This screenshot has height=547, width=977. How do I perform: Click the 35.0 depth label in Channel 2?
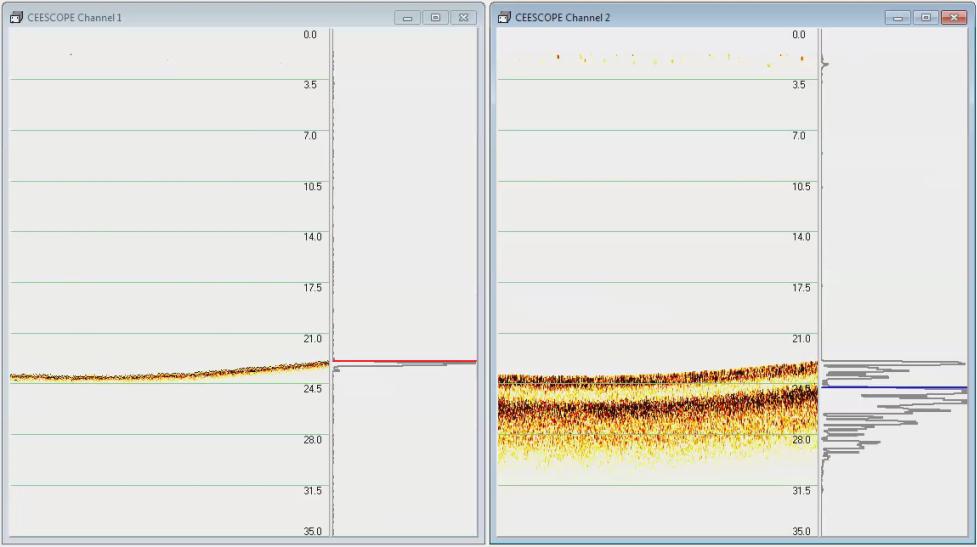coord(800,531)
